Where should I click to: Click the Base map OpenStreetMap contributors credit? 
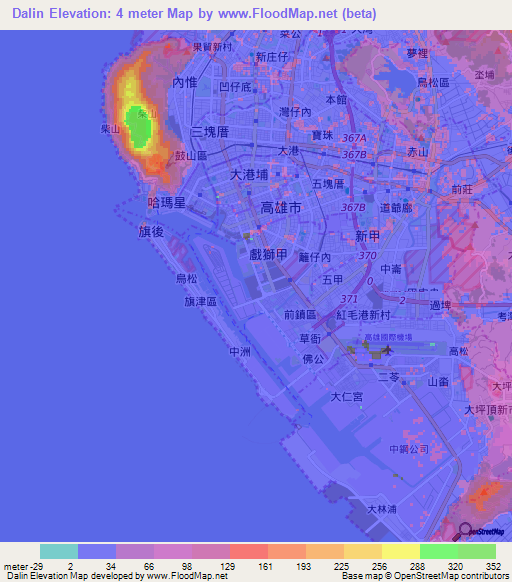click(426, 576)
